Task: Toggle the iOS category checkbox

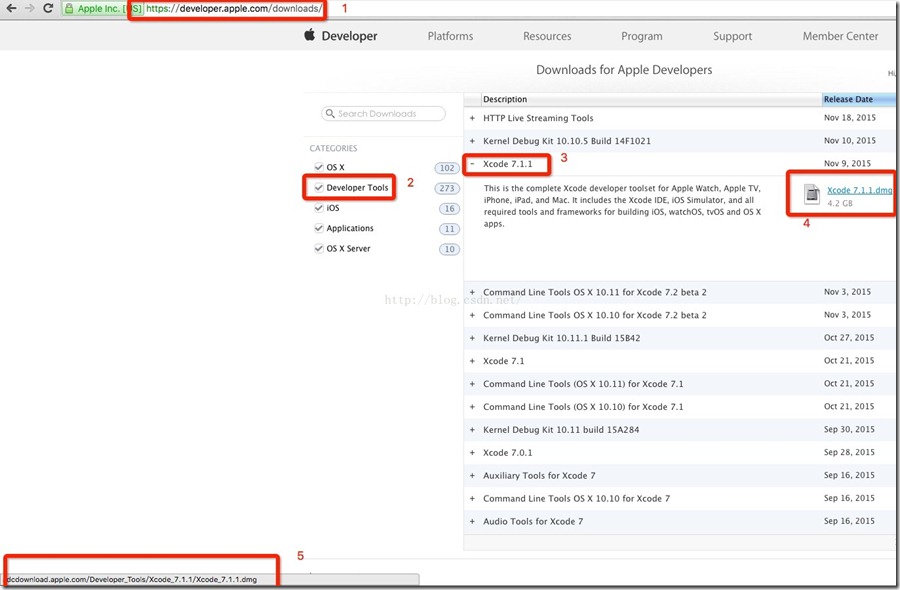Action: pos(319,208)
